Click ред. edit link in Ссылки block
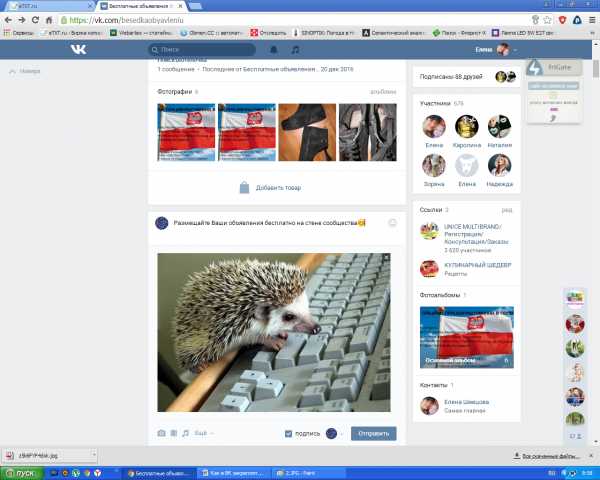The width and height of the screenshot is (600, 480). (x=507, y=210)
